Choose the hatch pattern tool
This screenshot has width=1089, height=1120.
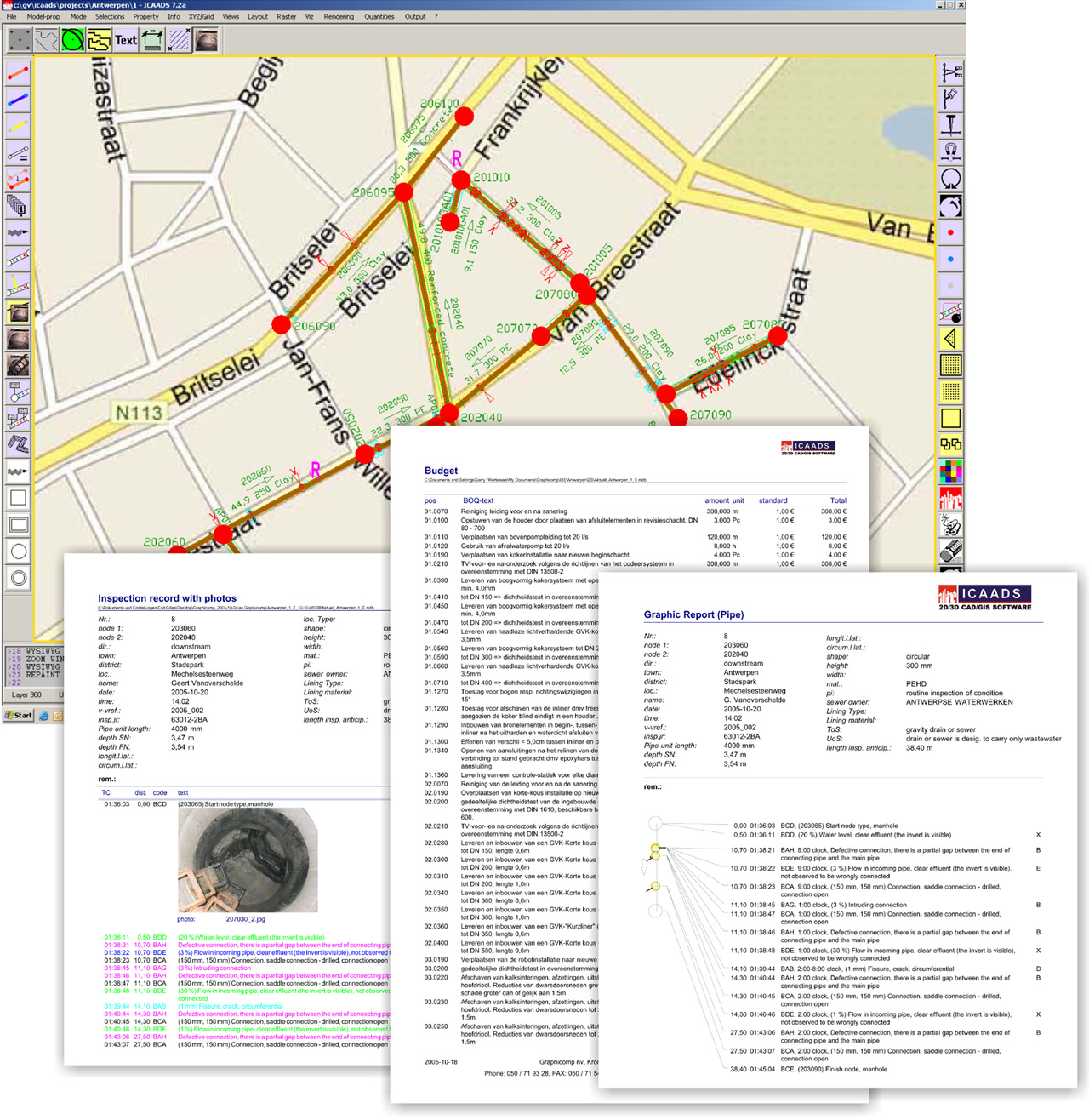coord(179,39)
